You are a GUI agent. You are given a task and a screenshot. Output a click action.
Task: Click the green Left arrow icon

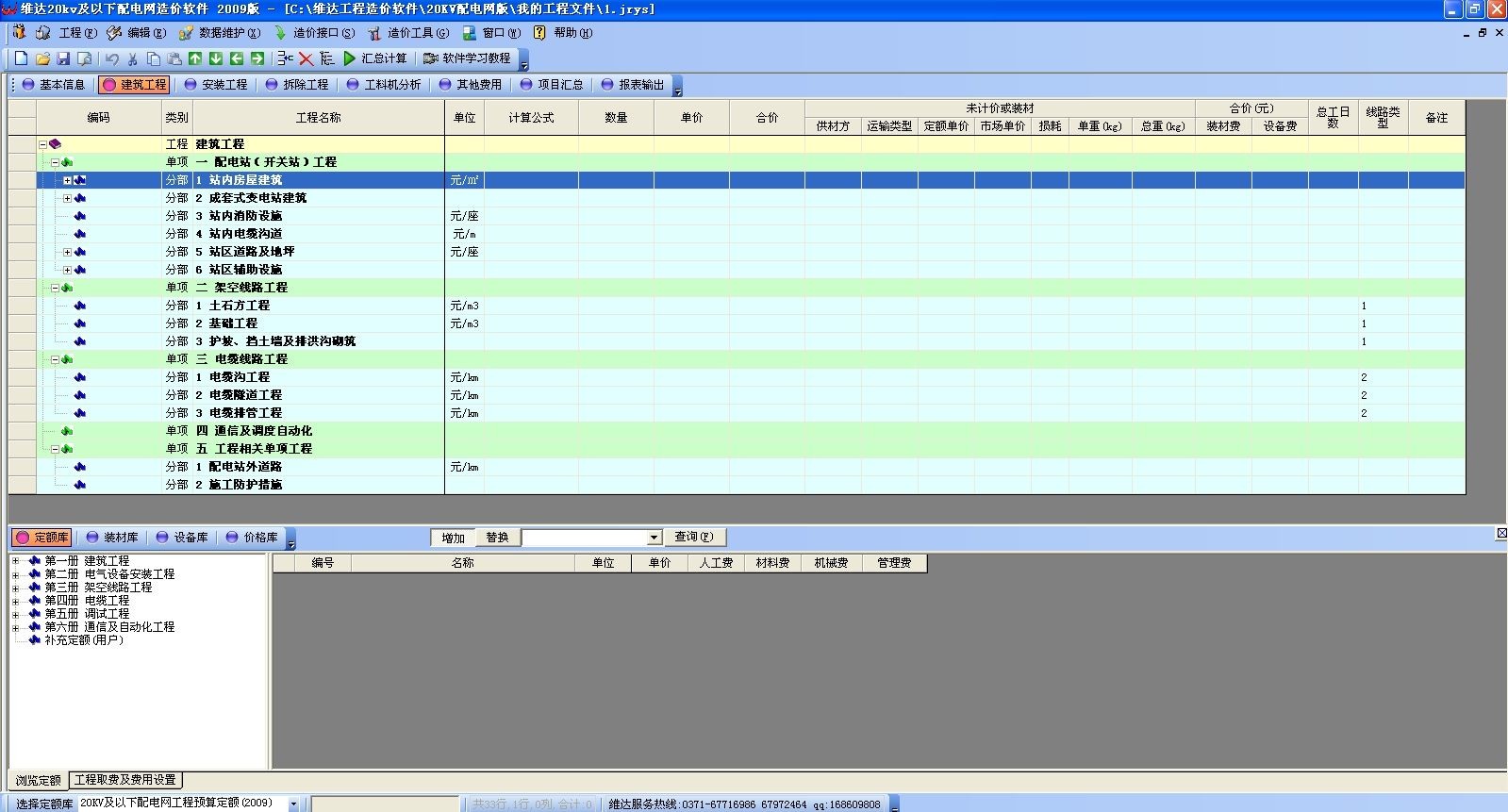[x=237, y=58]
